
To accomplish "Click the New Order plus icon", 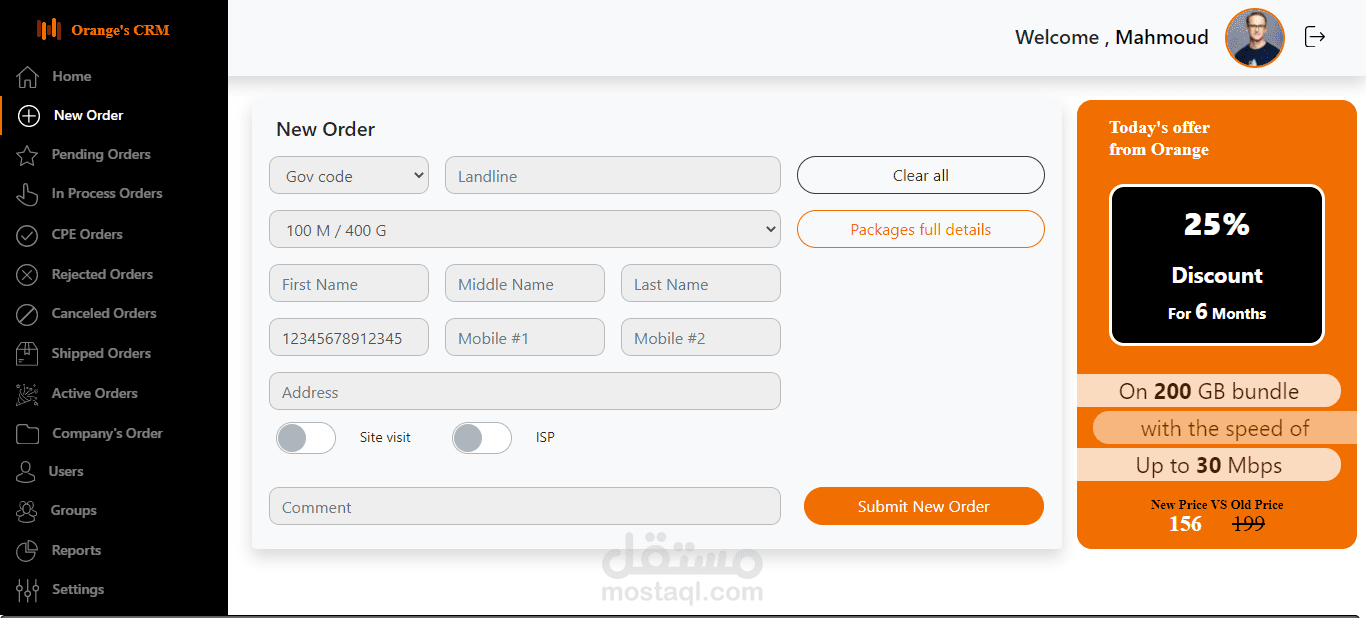I will [29, 116].
